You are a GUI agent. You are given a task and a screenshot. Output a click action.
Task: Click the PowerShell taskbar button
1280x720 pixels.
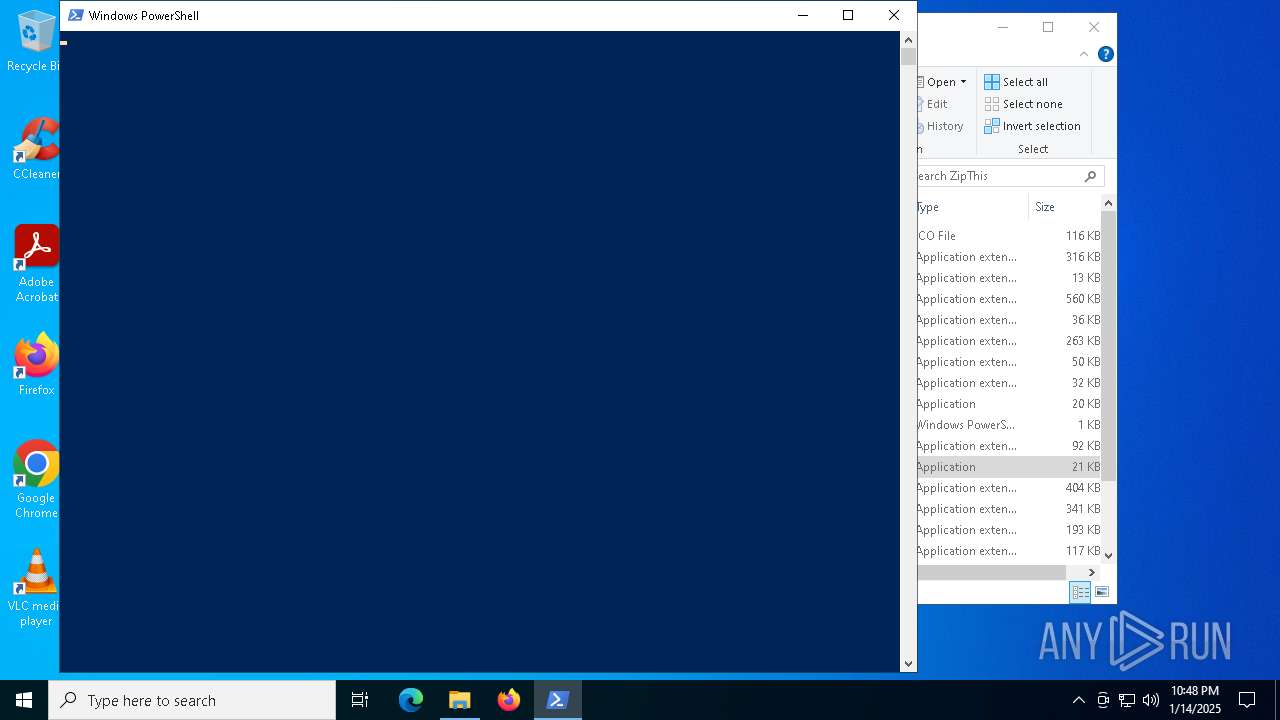point(558,700)
